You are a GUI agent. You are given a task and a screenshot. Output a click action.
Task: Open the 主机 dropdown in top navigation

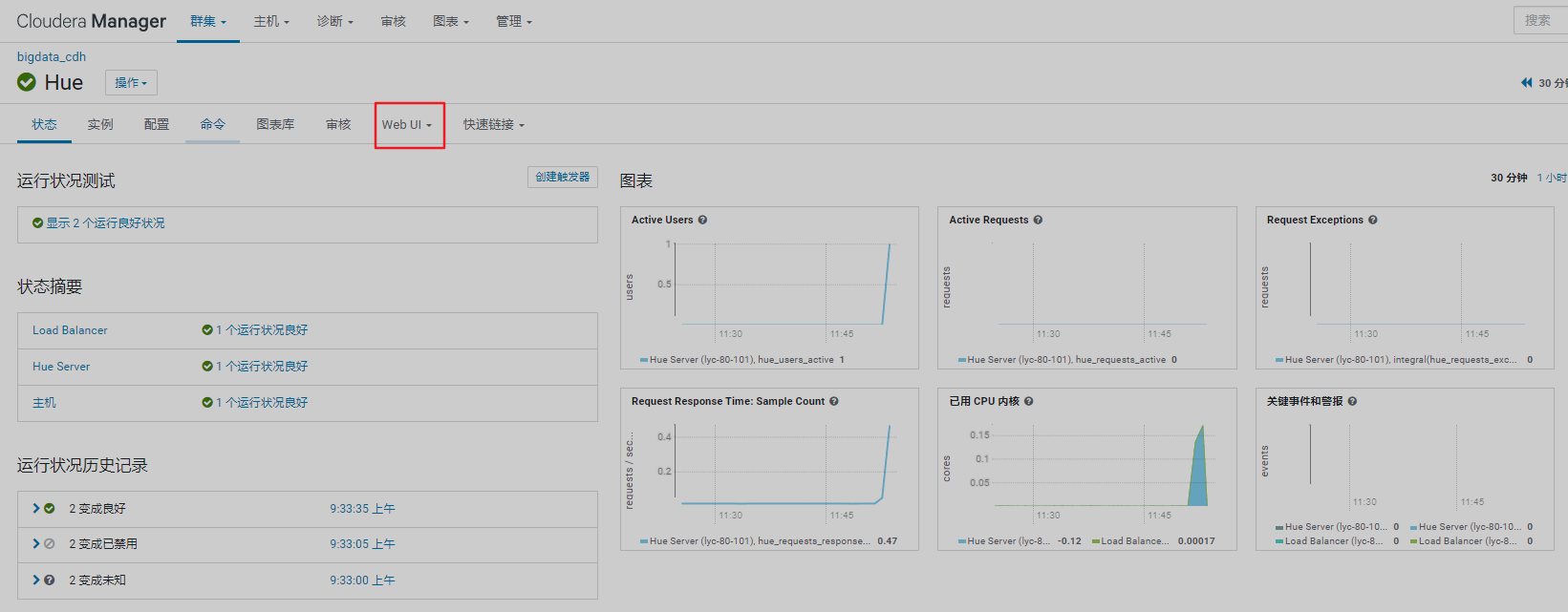coord(271,21)
